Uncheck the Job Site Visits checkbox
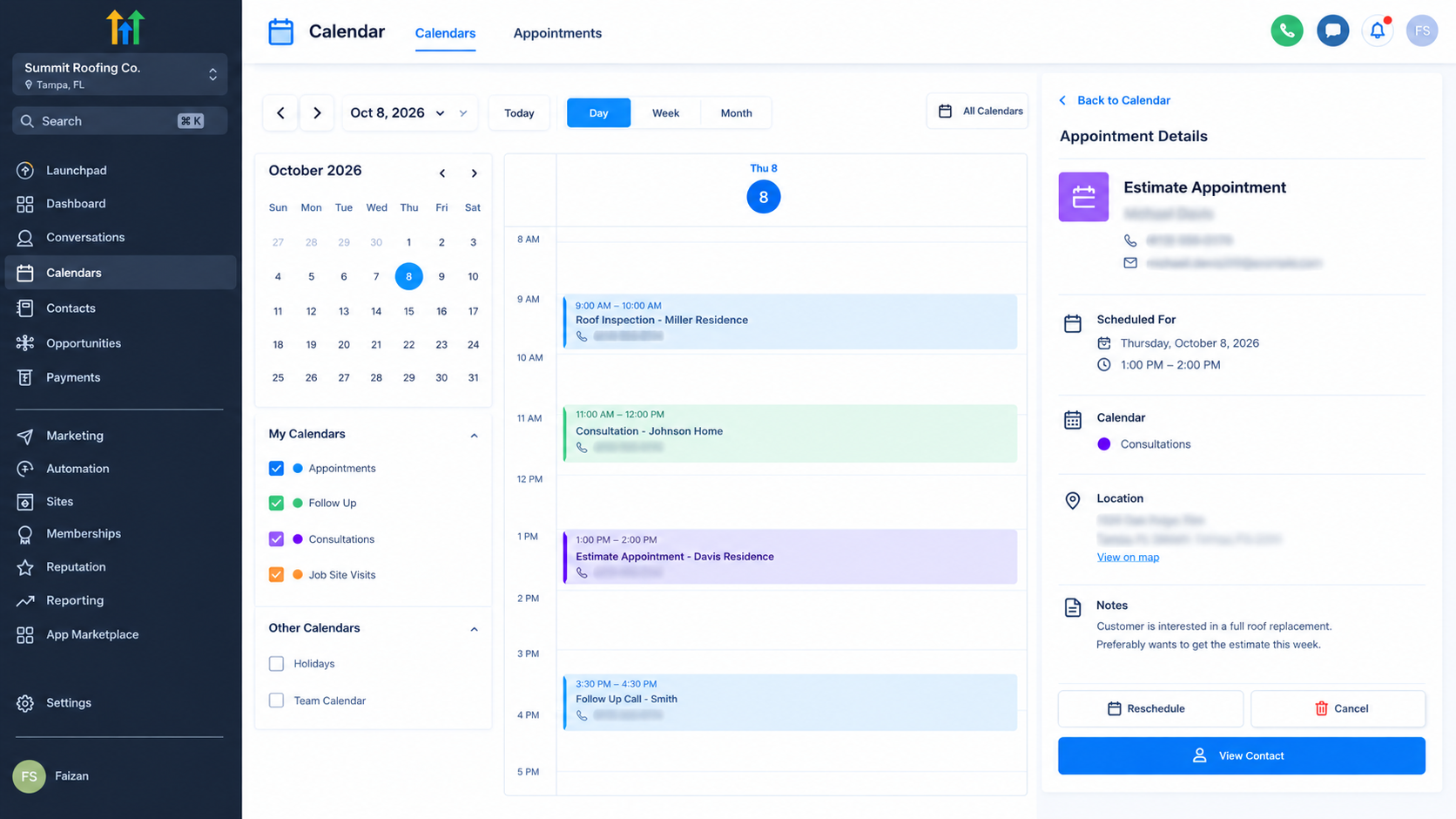 [276, 575]
